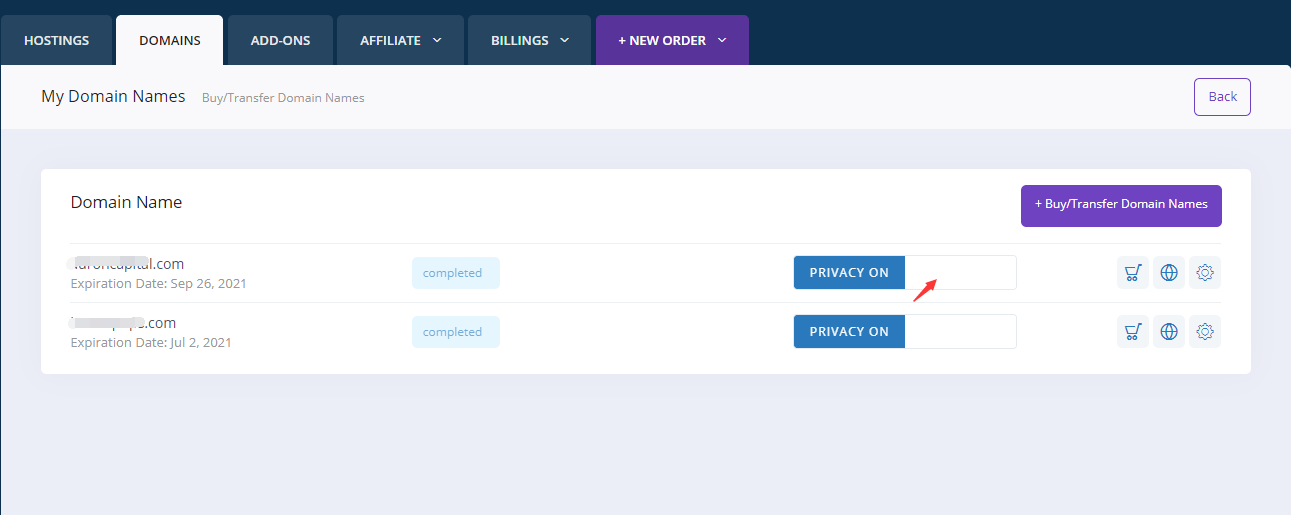Switch to the Add-Ons tab
The height and width of the screenshot is (515, 1291).
280,41
